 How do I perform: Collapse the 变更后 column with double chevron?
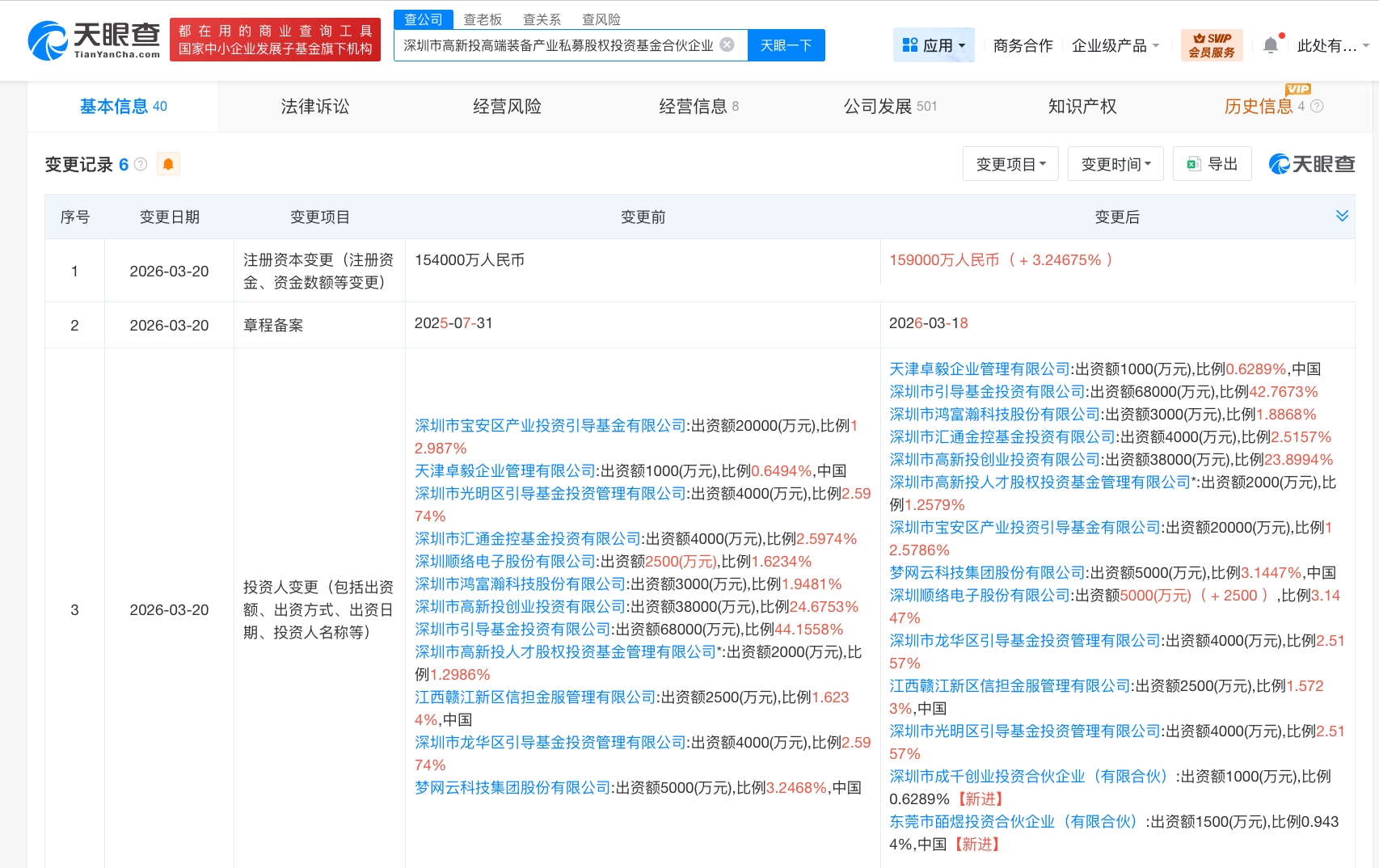click(x=1343, y=216)
